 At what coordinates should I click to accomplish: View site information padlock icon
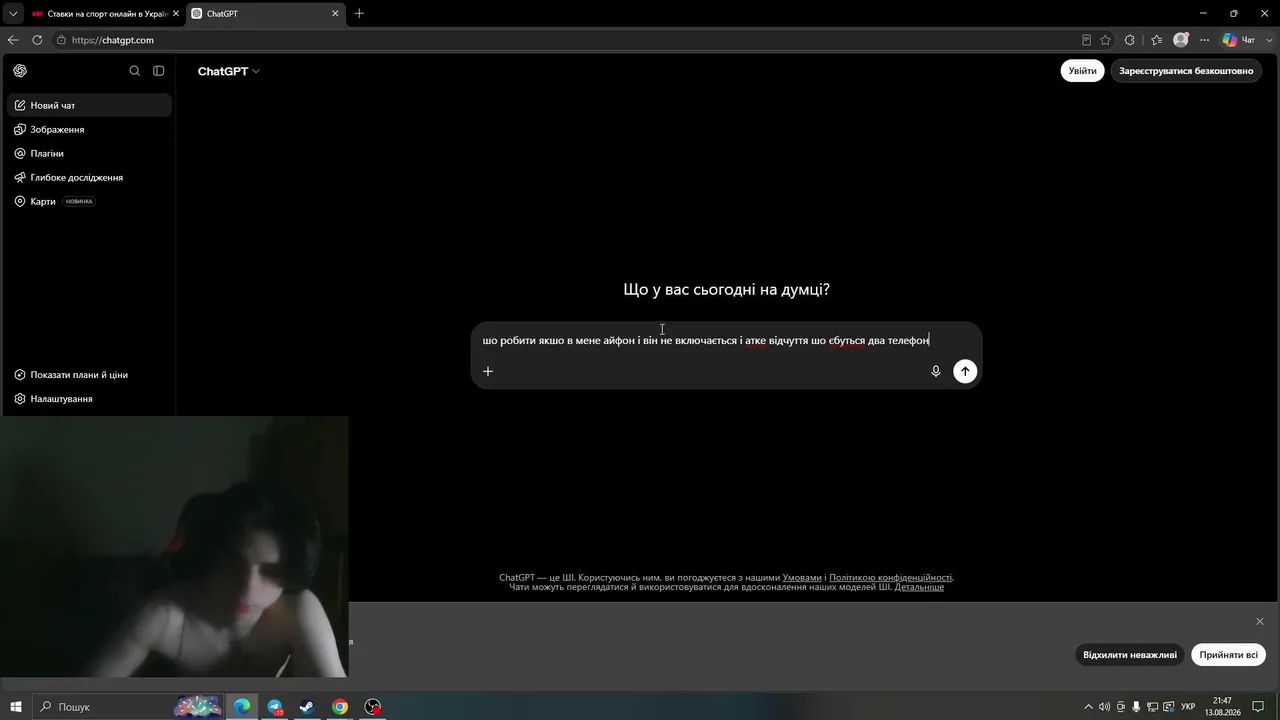click(61, 40)
